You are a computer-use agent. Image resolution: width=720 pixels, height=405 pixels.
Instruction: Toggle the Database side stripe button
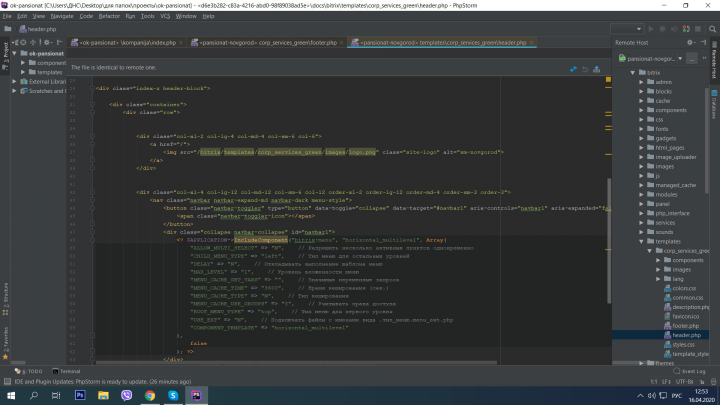coord(714,104)
